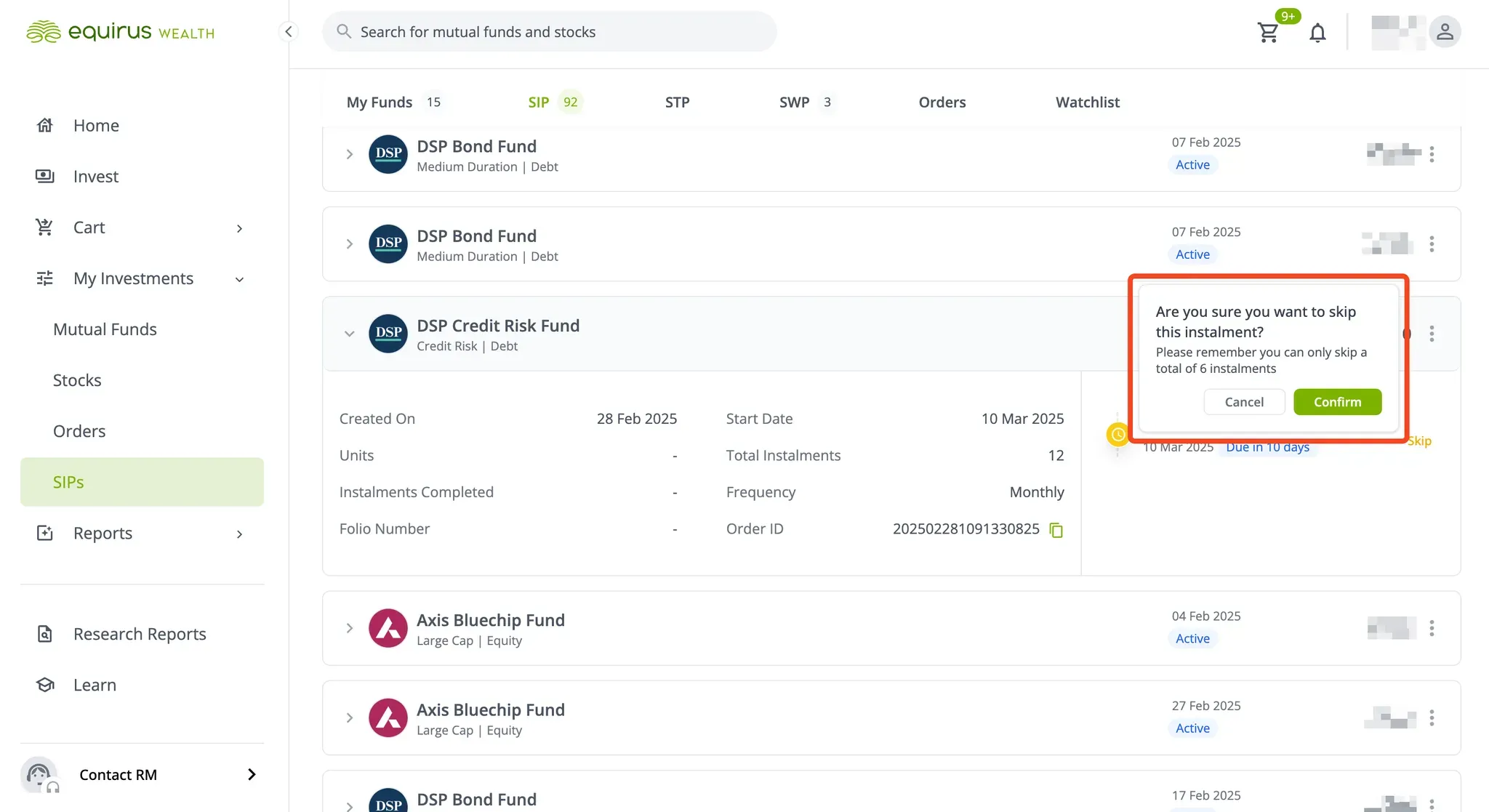Open the STP tab
Viewport: 1489px width, 812px height.
(677, 102)
